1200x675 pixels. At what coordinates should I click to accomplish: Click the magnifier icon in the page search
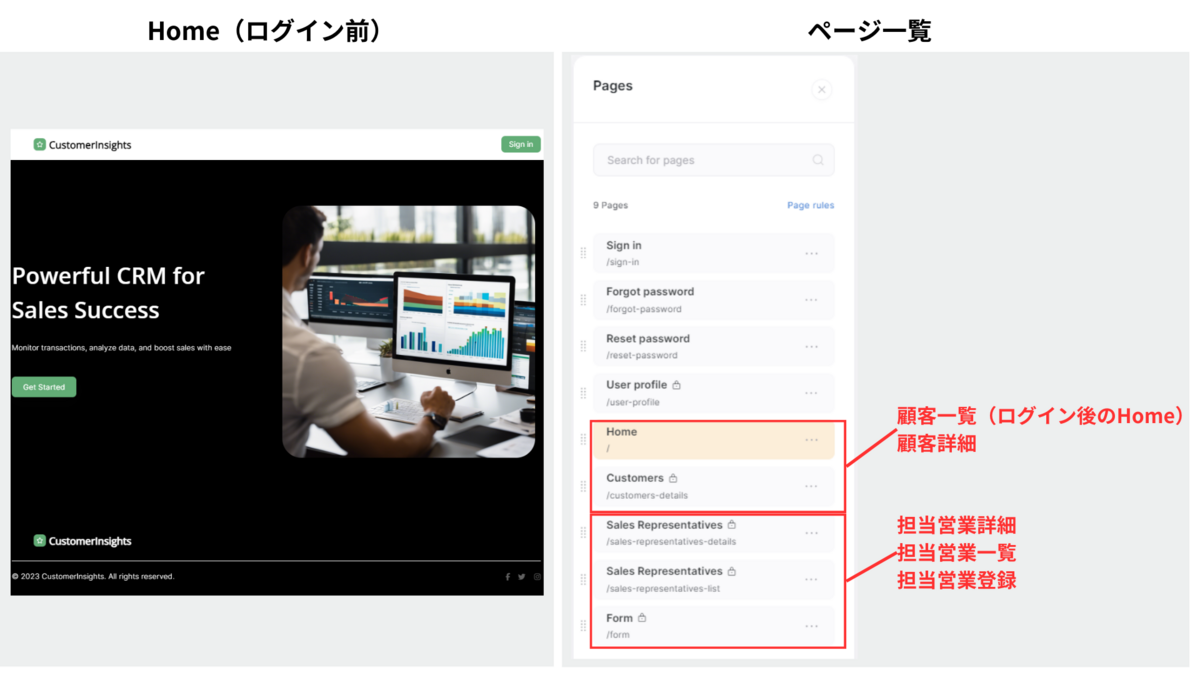click(x=818, y=160)
